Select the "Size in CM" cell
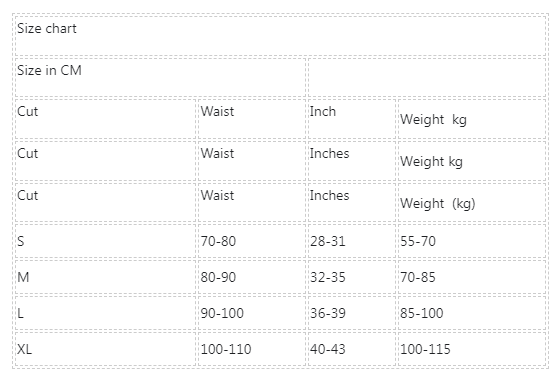560x384 pixels. [160, 77]
